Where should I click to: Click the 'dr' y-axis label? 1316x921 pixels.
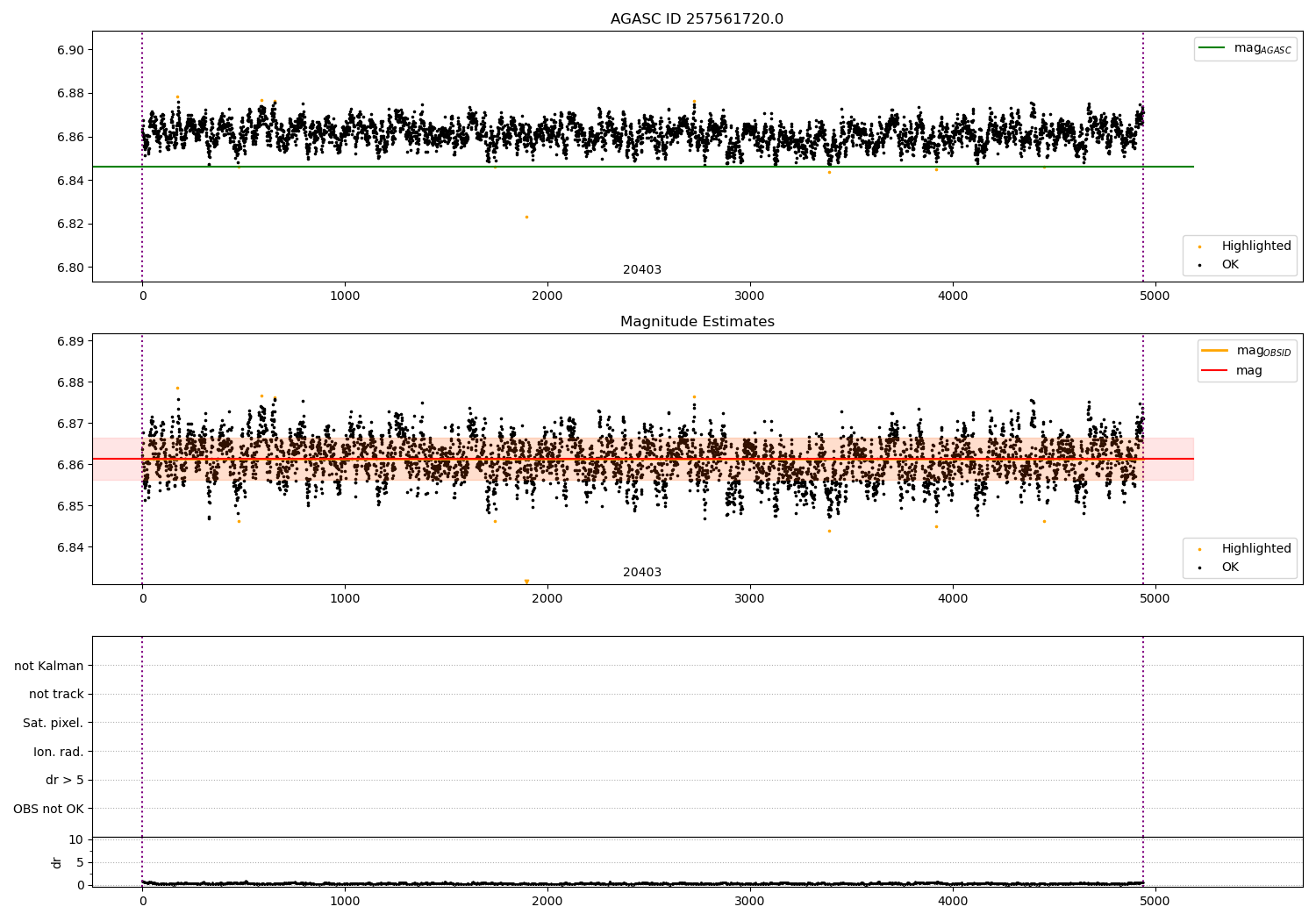(x=57, y=862)
